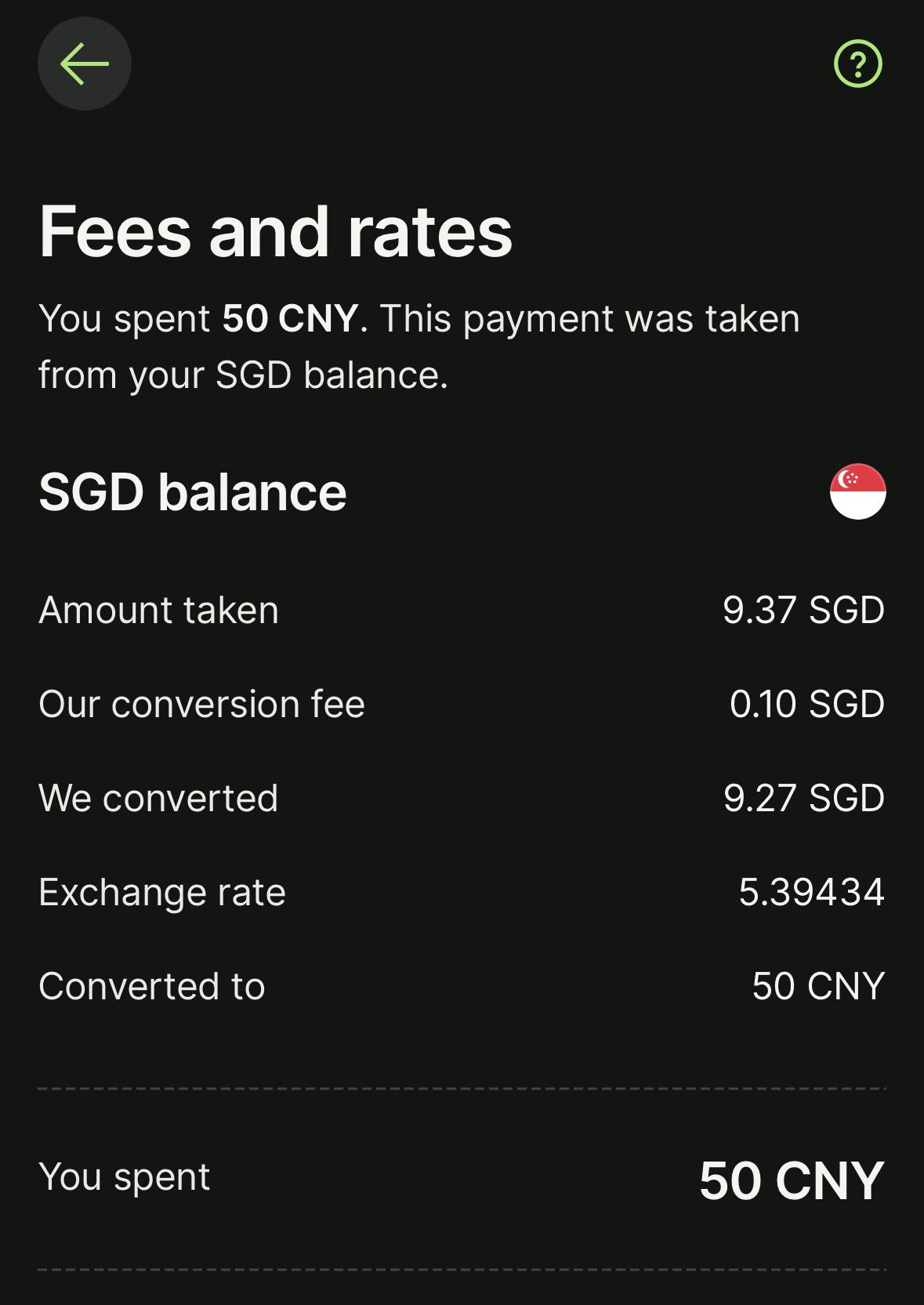Viewport: 924px width, 1305px height.
Task: Tap the 50 CNY value beside 'Converted to'
Action: pyautogui.click(x=818, y=986)
